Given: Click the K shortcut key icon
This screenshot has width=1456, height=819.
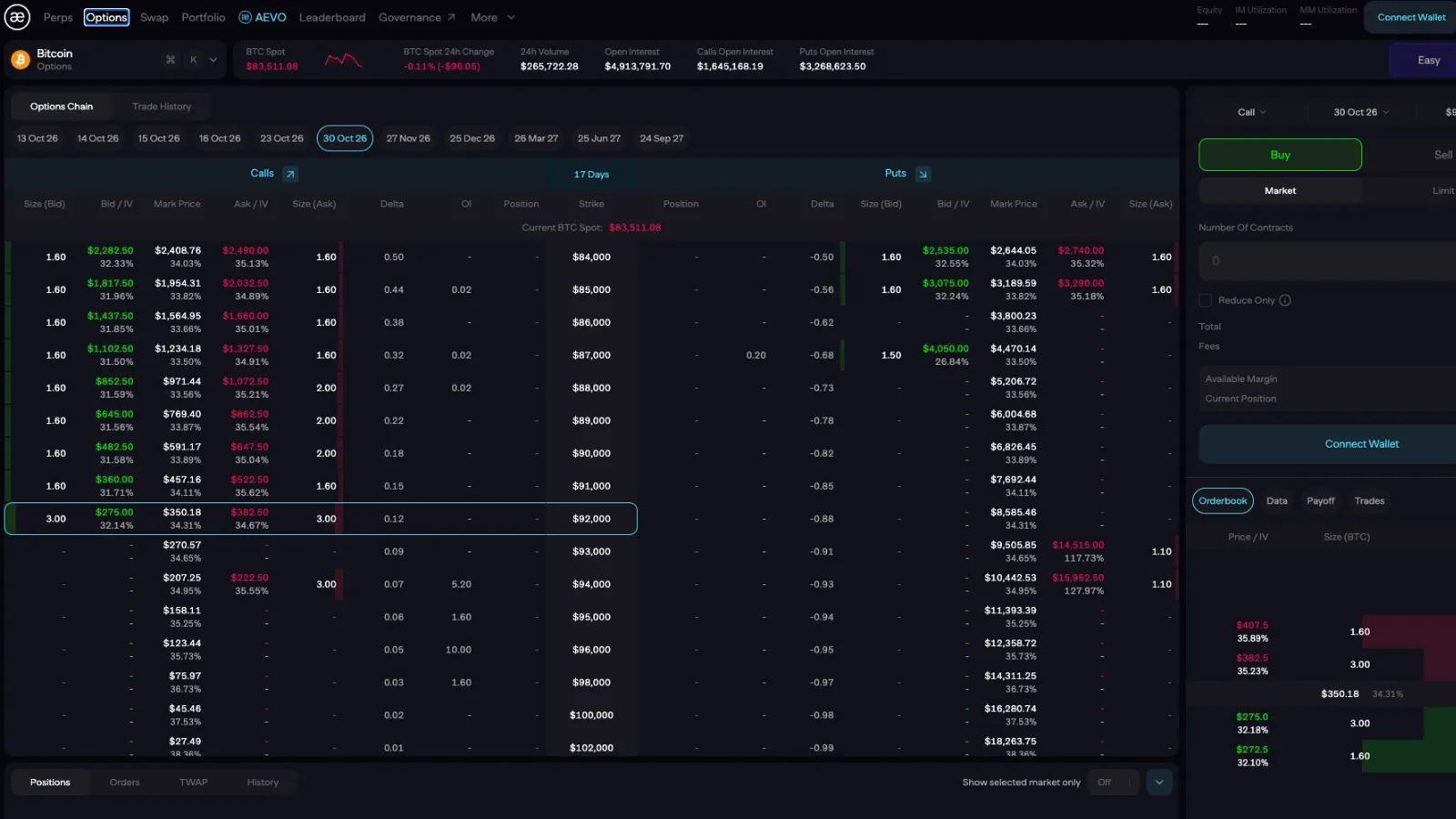Looking at the screenshot, I should 193,60.
